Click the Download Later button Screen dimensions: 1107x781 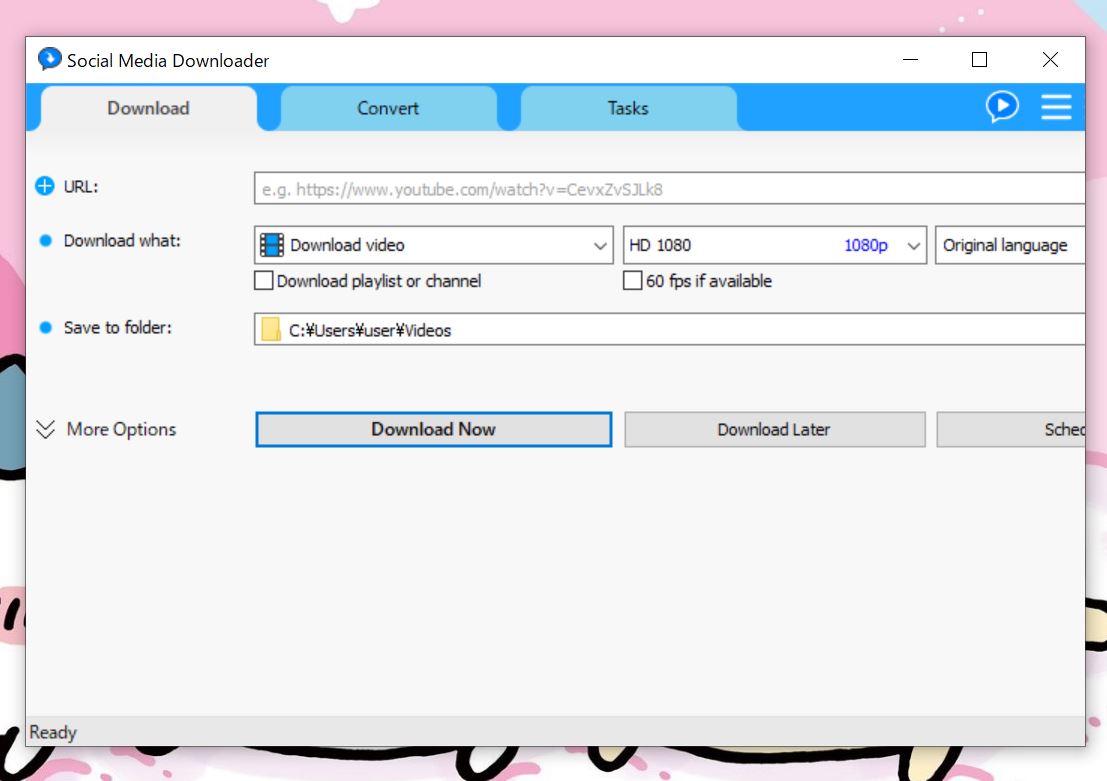click(x=774, y=429)
